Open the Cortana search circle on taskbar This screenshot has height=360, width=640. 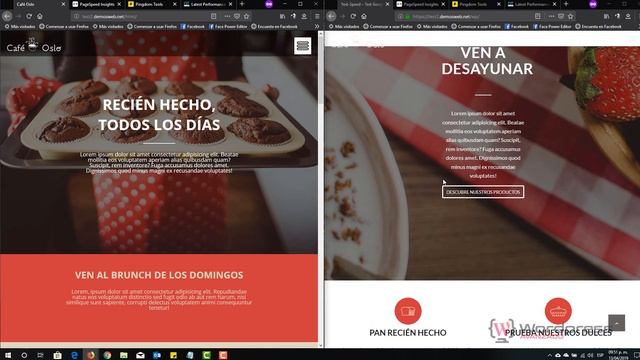(24, 355)
